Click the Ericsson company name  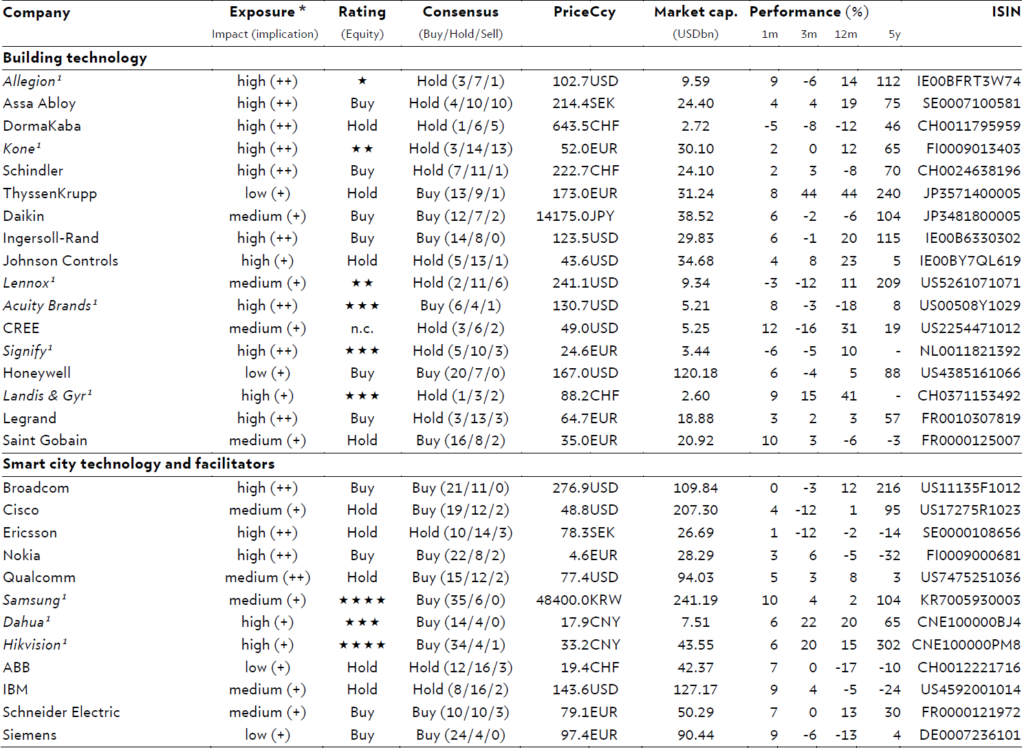29,532
